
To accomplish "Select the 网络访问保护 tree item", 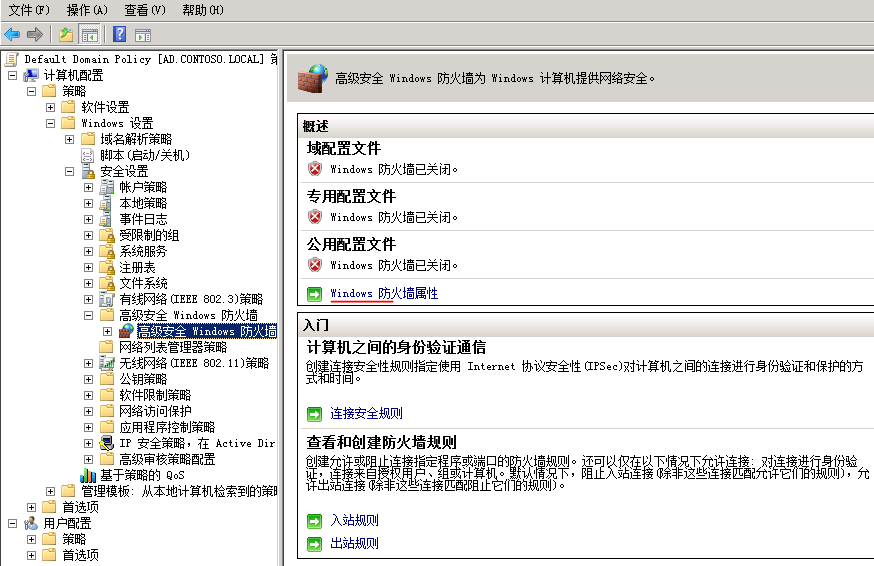I will pyautogui.click(x=155, y=412).
